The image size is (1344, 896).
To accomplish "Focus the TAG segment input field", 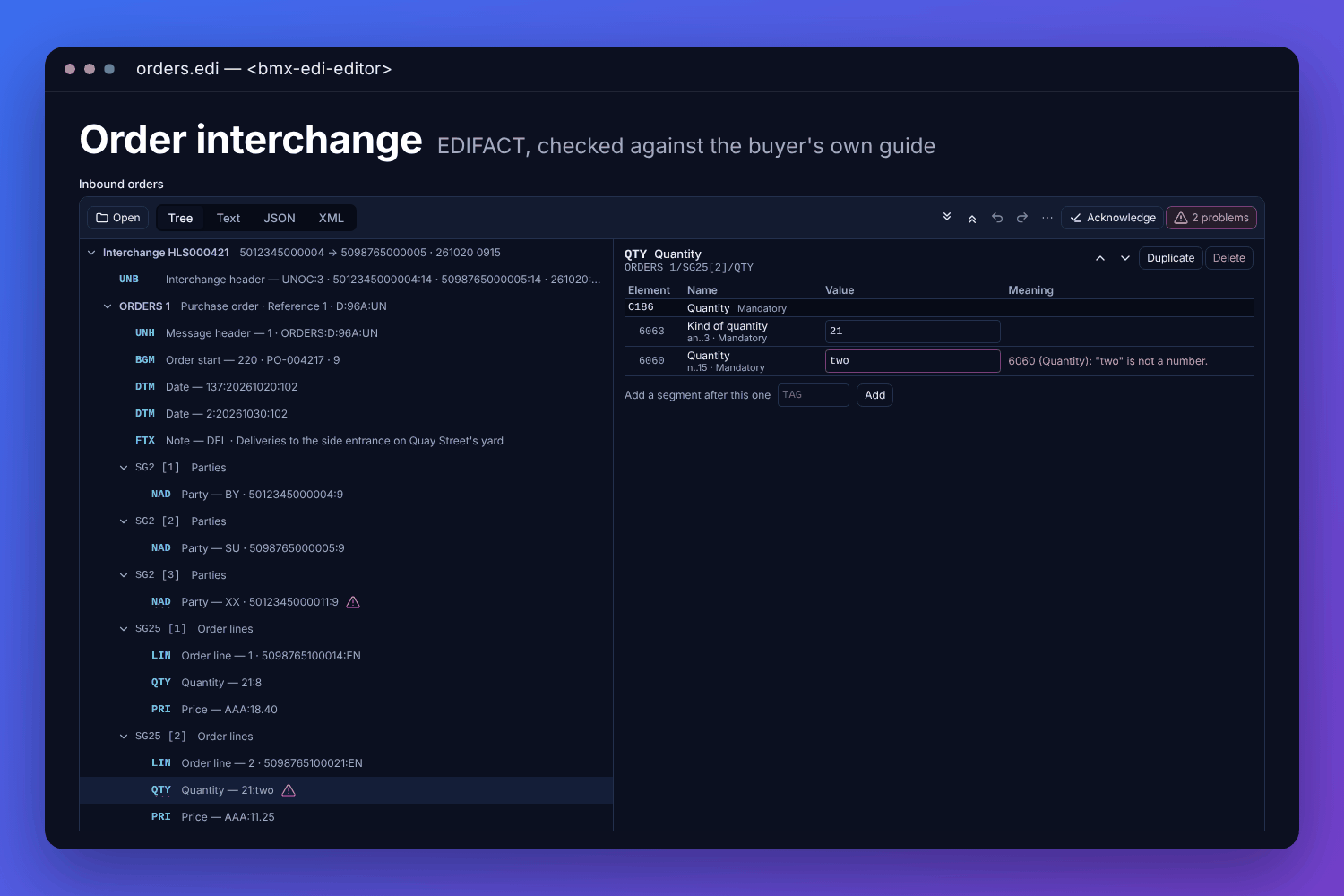I will [x=814, y=395].
